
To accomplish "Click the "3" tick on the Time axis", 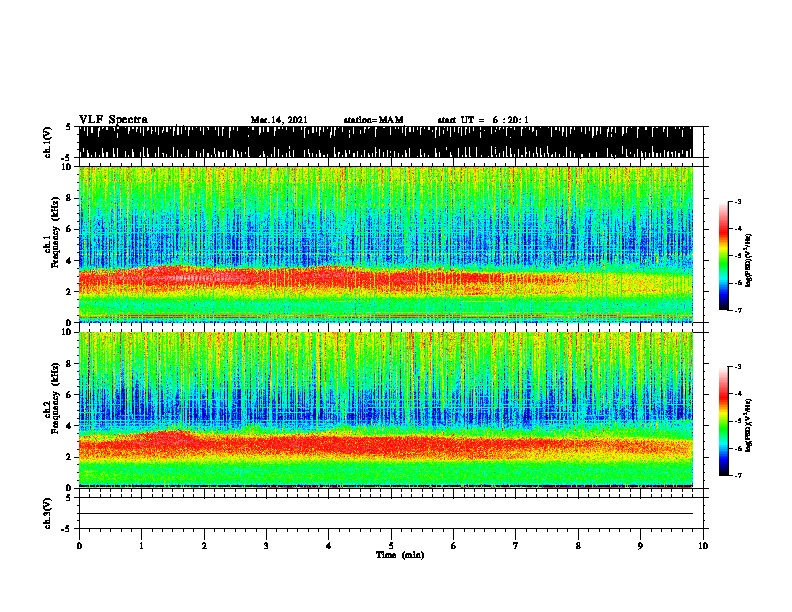I will pos(266,546).
